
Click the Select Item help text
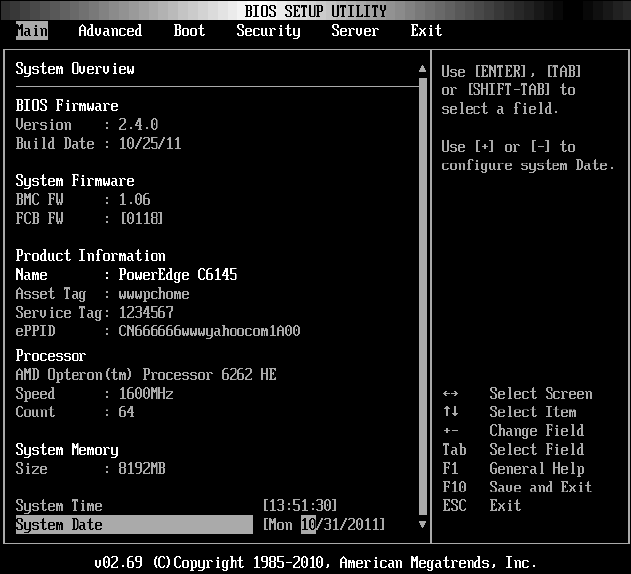(533, 412)
